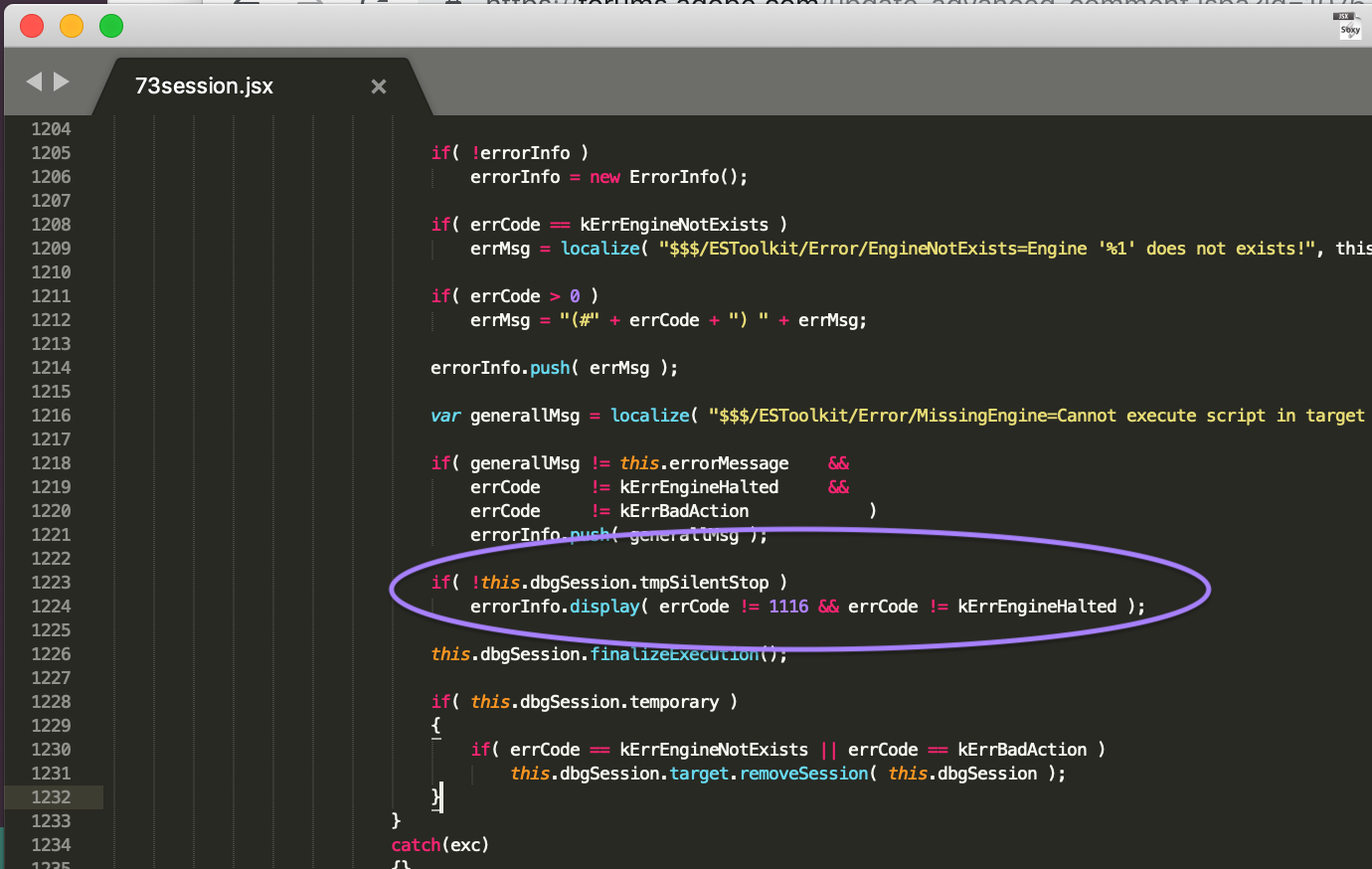The width and height of the screenshot is (1372, 869).
Task: Click line number 1205 in gutter
Action: [x=51, y=153]
